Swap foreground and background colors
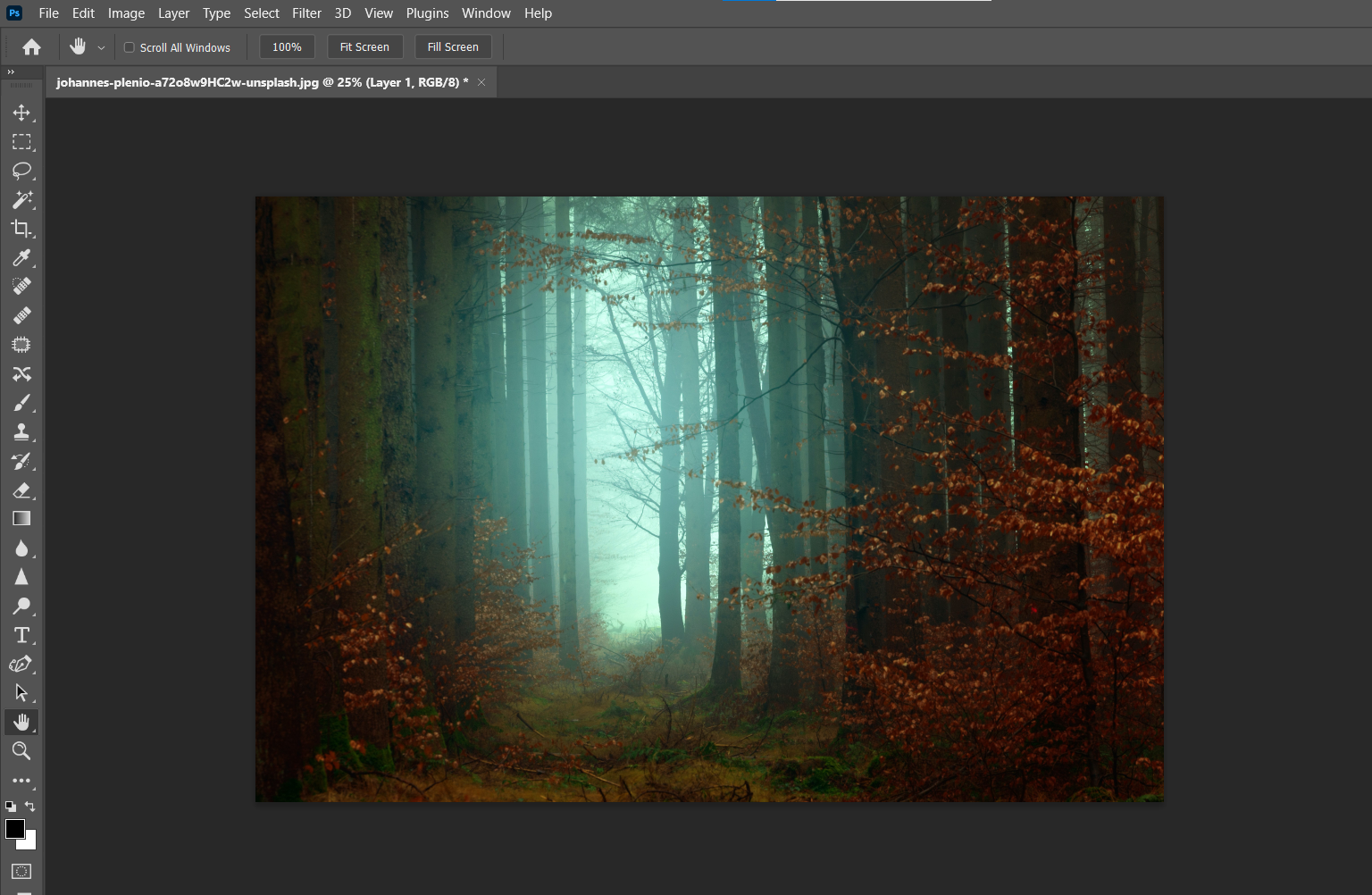The width and height of the screenshot is (1372, 895). click(x=30, y=806)
